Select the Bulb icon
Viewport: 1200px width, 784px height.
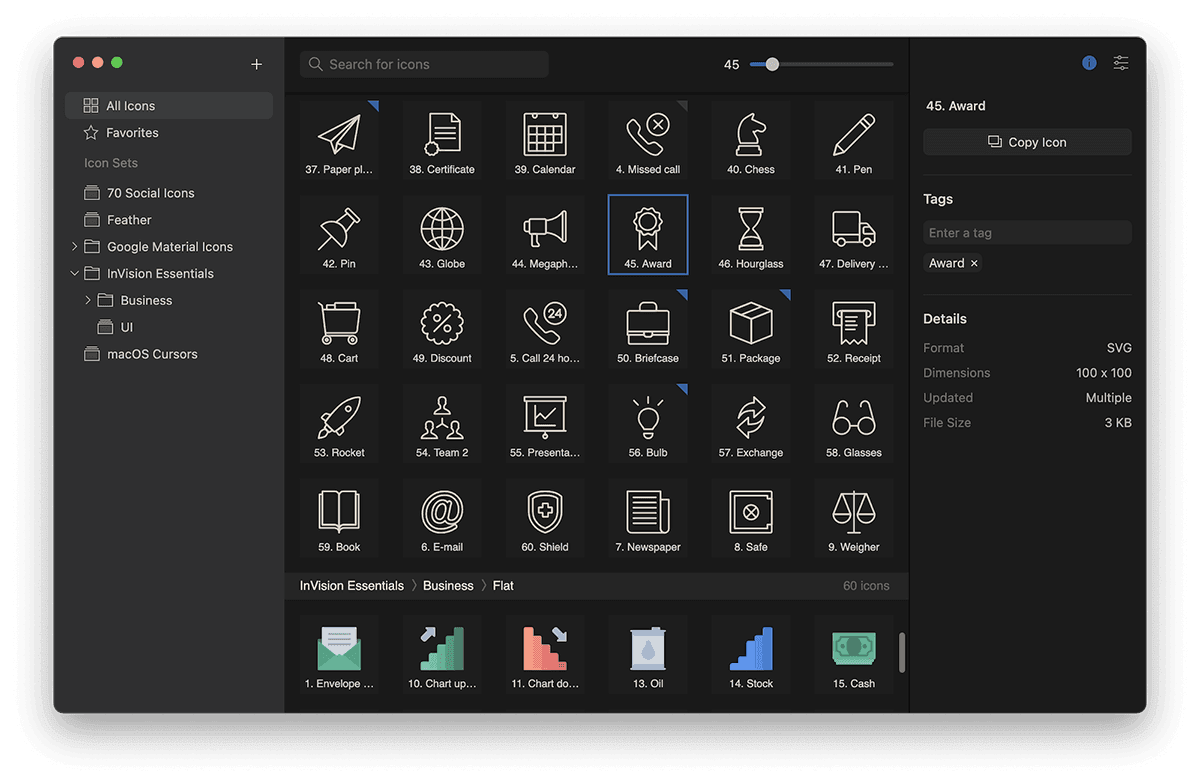point(648,424)
